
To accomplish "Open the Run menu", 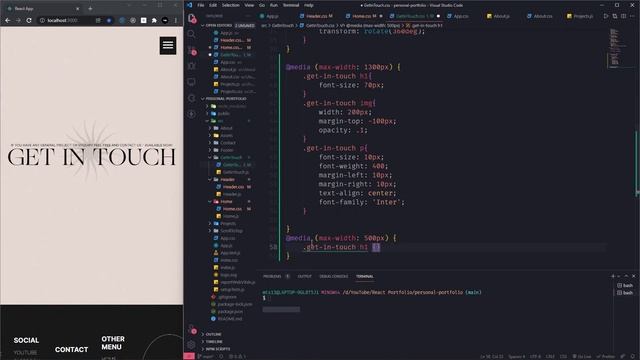I will [274, 5].
